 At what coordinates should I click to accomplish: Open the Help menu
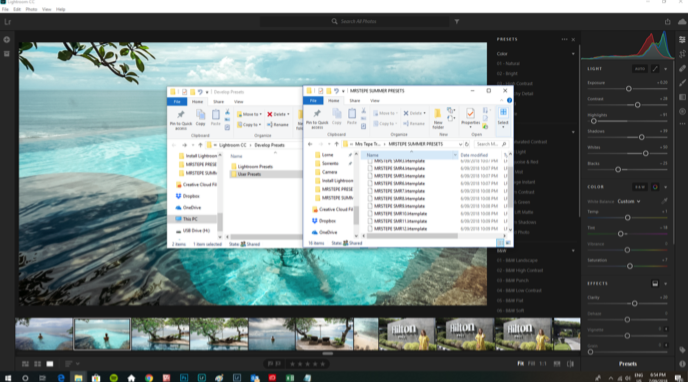pyautogui.click(x=61, y=9)
